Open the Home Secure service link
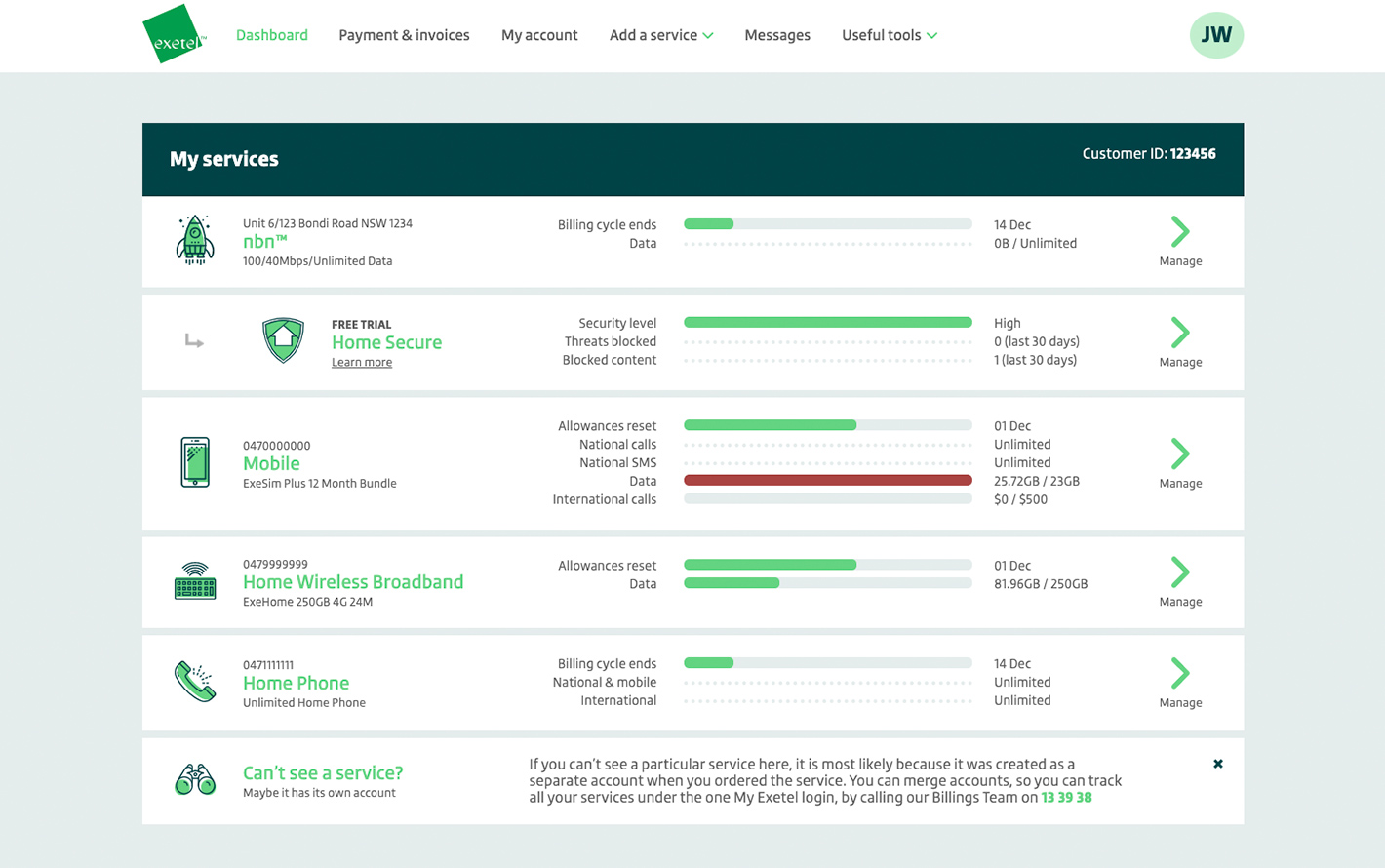The height and width of the screenshot is (868, 1385). click(386, 342)
